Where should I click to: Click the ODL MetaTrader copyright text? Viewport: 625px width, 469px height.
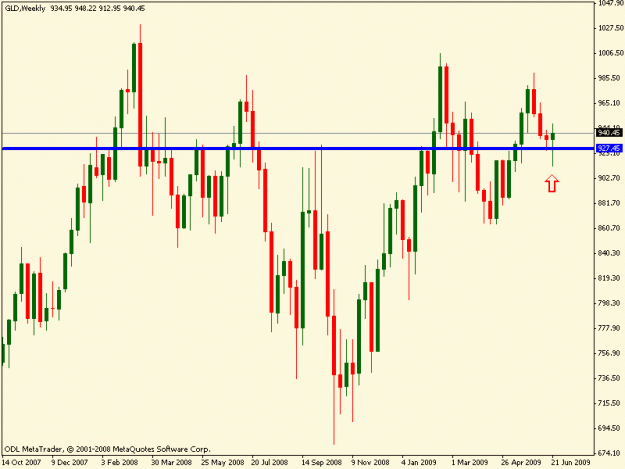coord(107,449)
